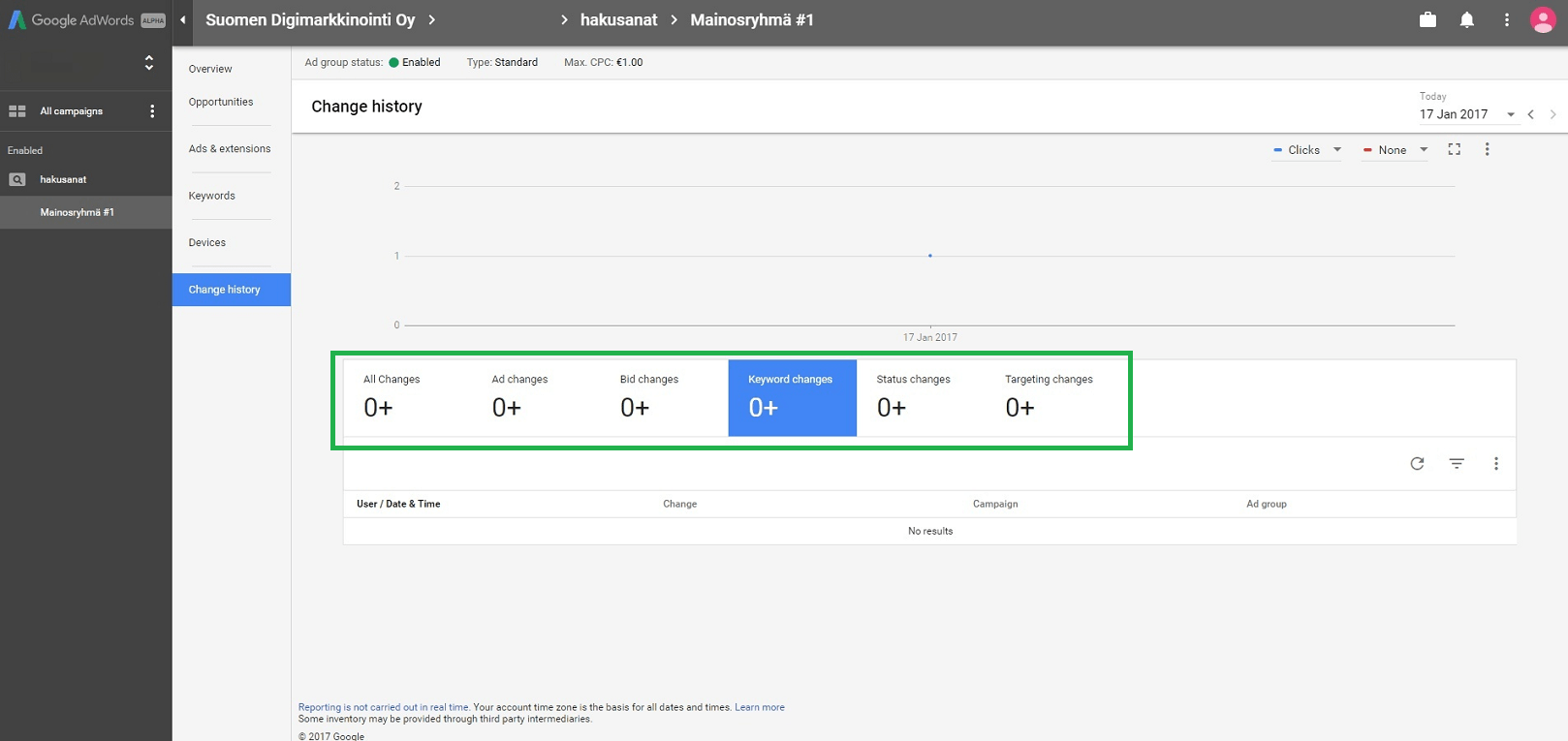Go to previous date range
This screenshot has width=1568, height=741.
tap(1531, 114)
